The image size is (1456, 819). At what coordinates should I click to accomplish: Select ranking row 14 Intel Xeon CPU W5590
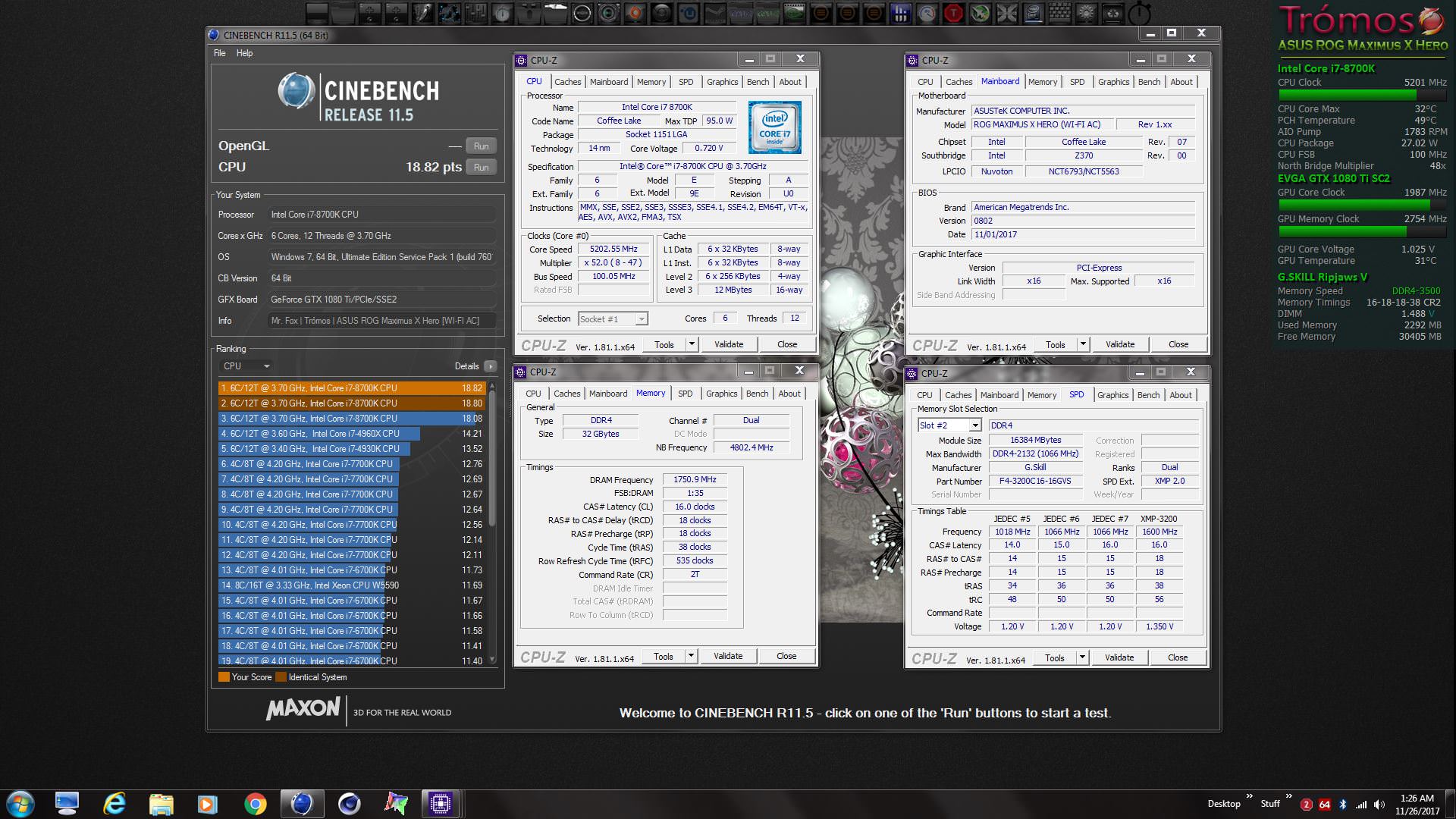(352, 585)
